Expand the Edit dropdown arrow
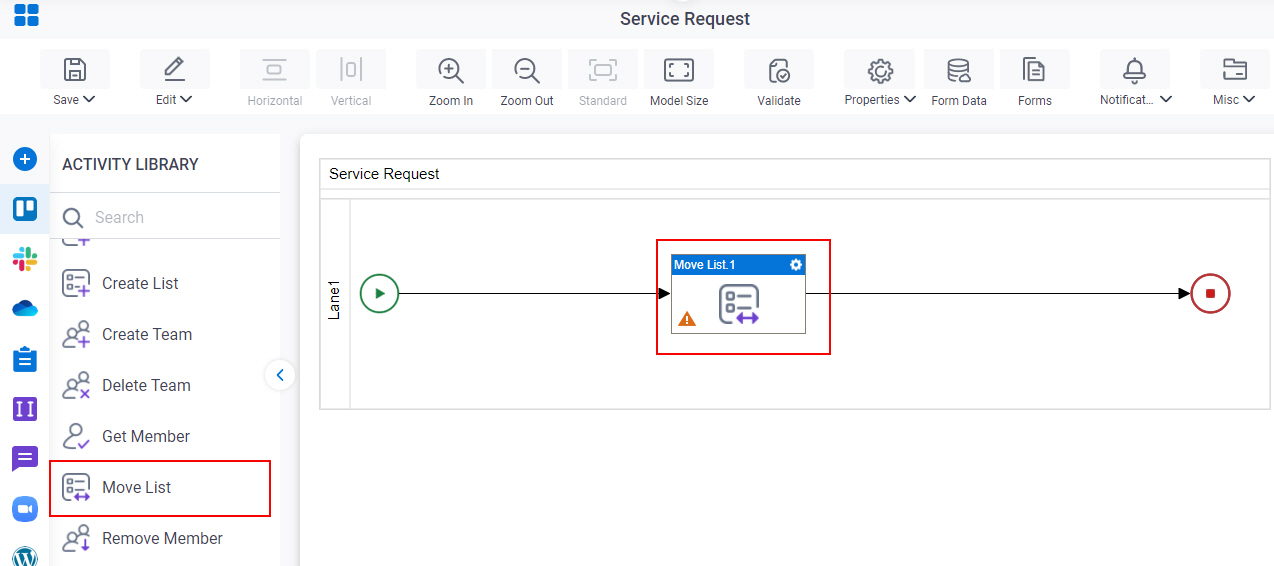 point(187,100)
